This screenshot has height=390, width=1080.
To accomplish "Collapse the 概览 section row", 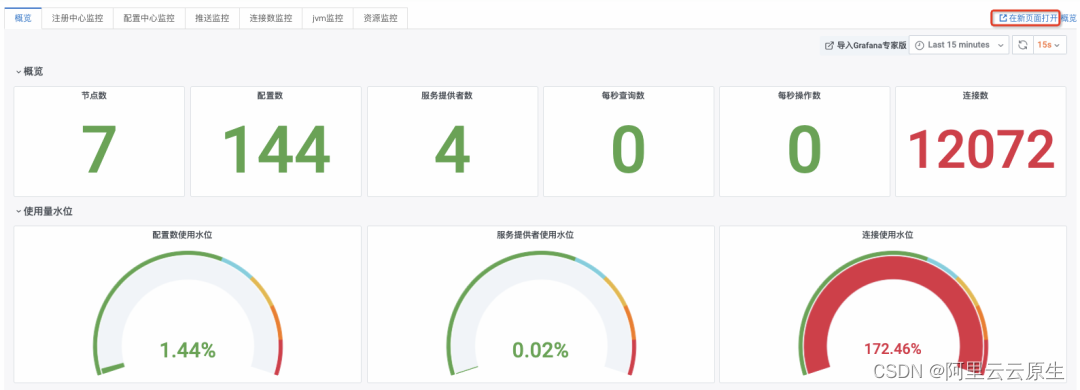I will click(30, 71).
